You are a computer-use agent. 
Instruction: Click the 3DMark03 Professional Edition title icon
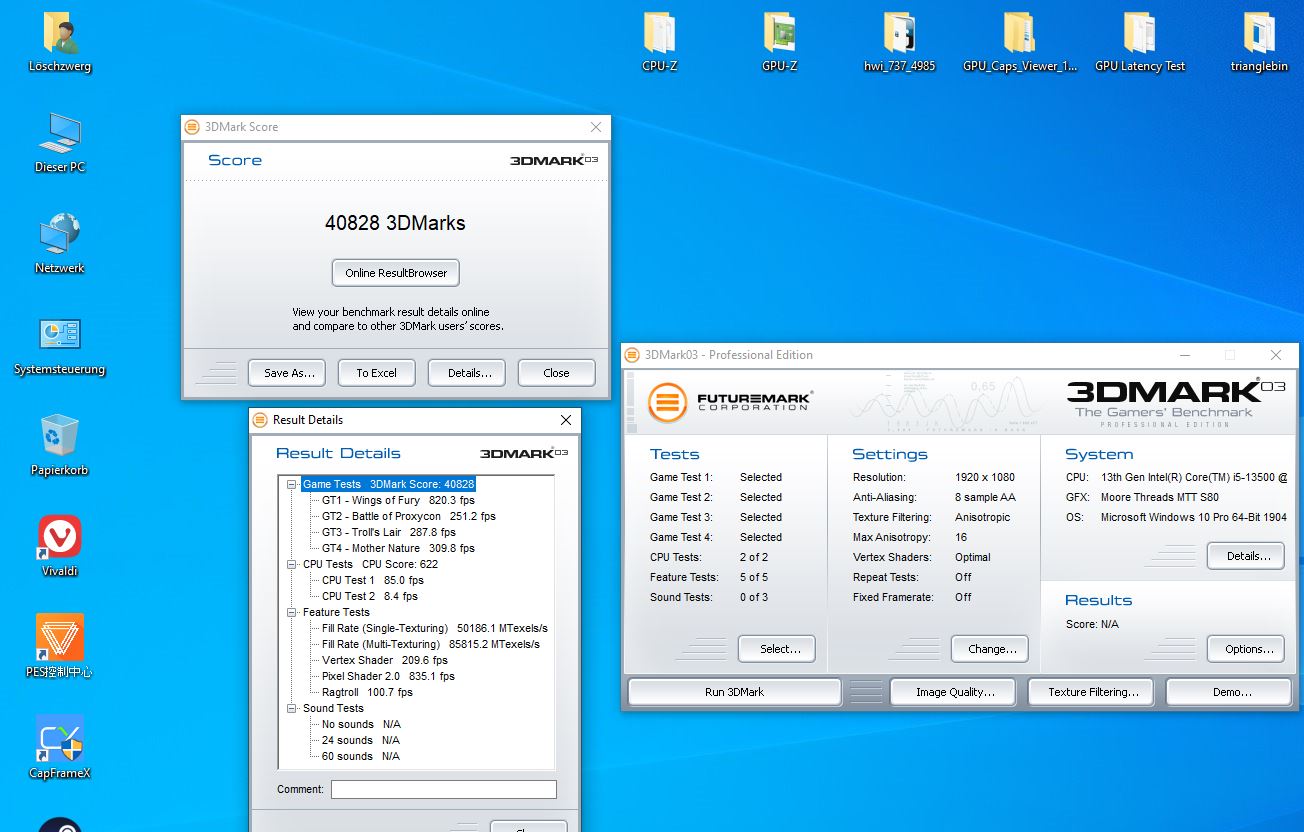tap(633, 354)
